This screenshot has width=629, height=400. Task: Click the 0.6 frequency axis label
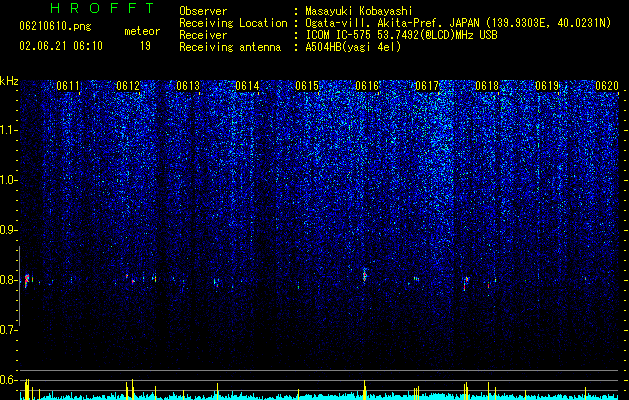click(x=8, y=380)
